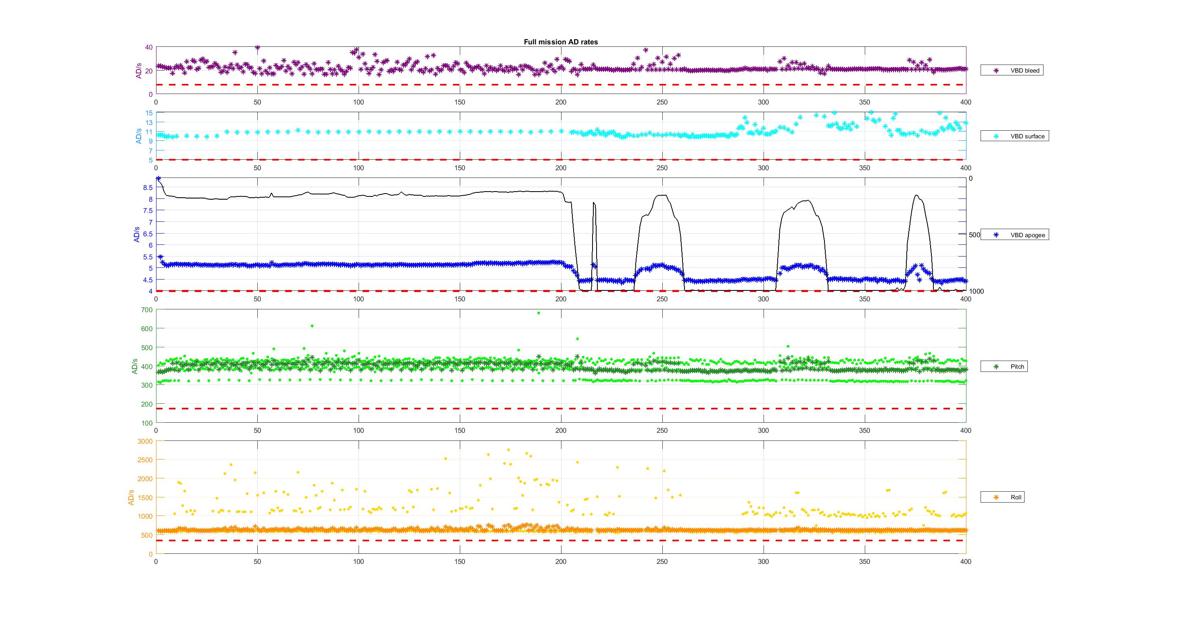Viewport: 1200px width, 622px height.
Task: Click x-axis tick '350' beneath the Roll plot
Action: pyautogui.click(x=865, y=561)
